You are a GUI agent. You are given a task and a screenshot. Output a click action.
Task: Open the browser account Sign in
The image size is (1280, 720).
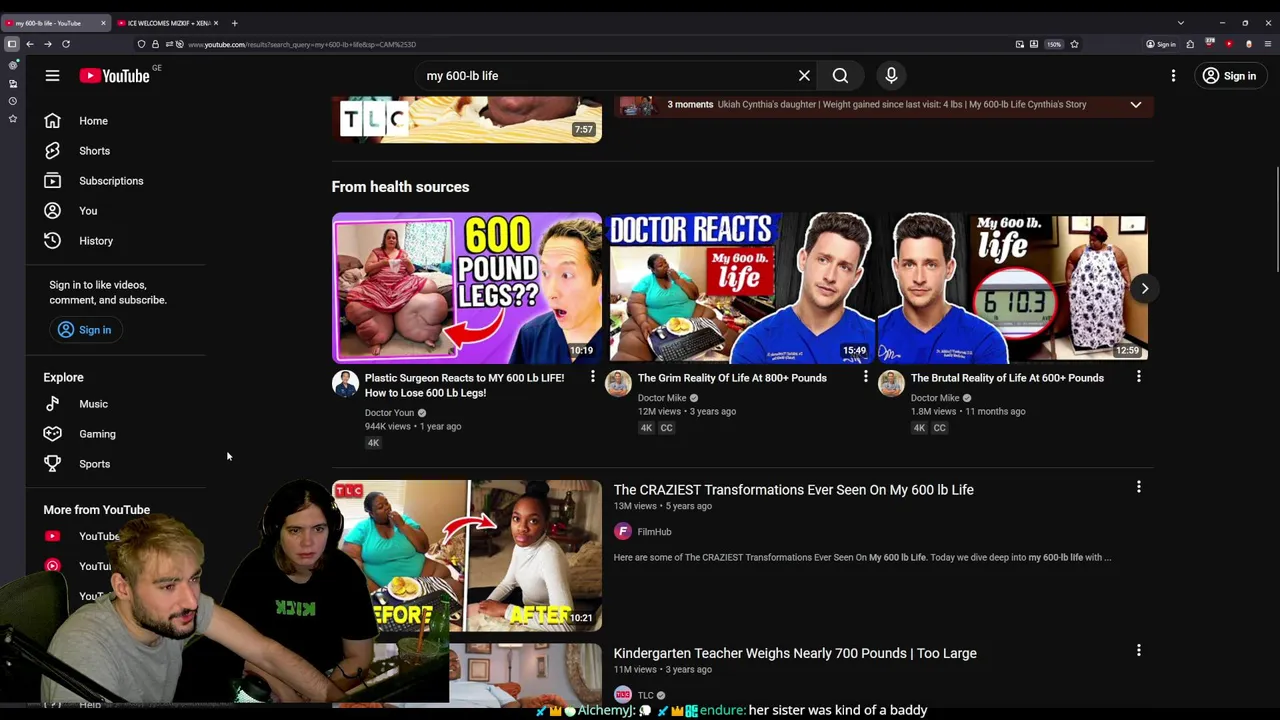(1161, 44)
